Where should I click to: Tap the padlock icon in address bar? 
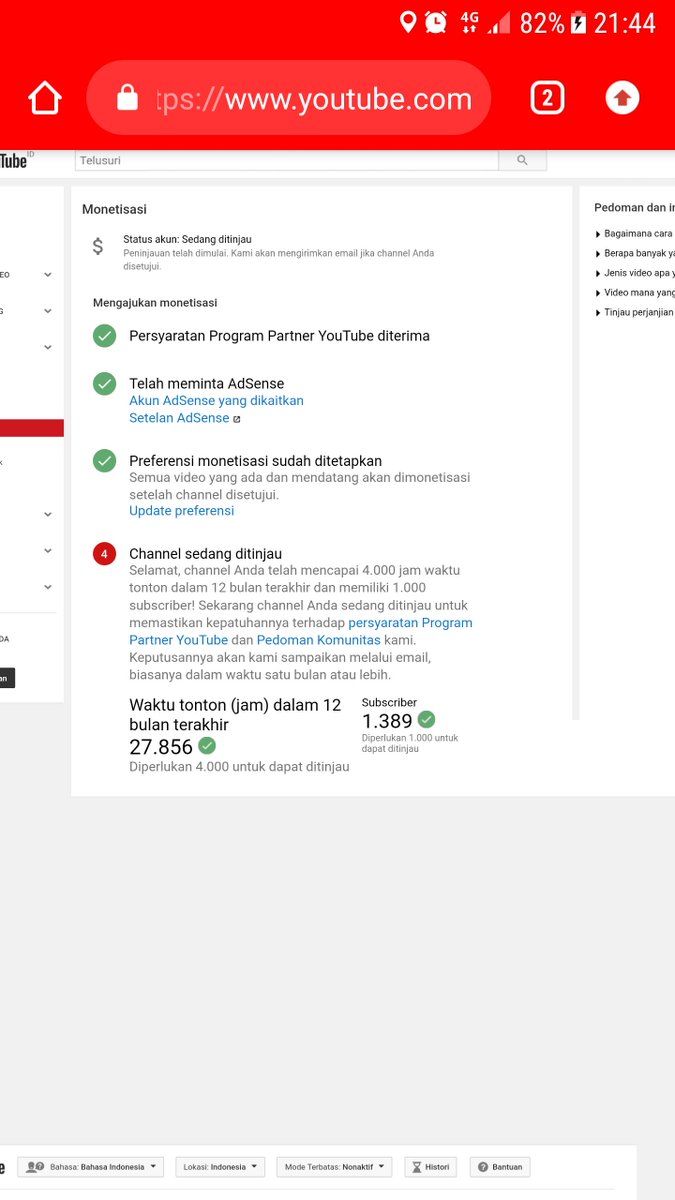127,97
